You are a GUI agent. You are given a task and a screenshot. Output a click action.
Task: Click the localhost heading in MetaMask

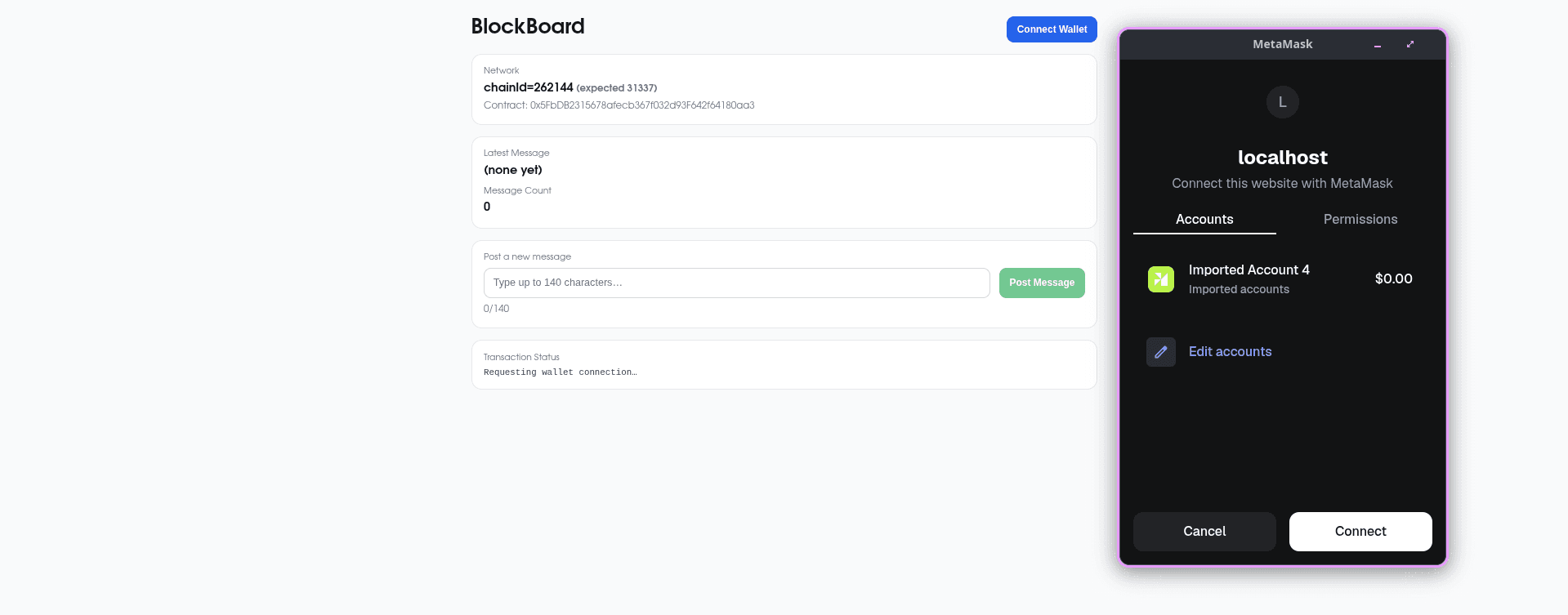click(1282, 158)
